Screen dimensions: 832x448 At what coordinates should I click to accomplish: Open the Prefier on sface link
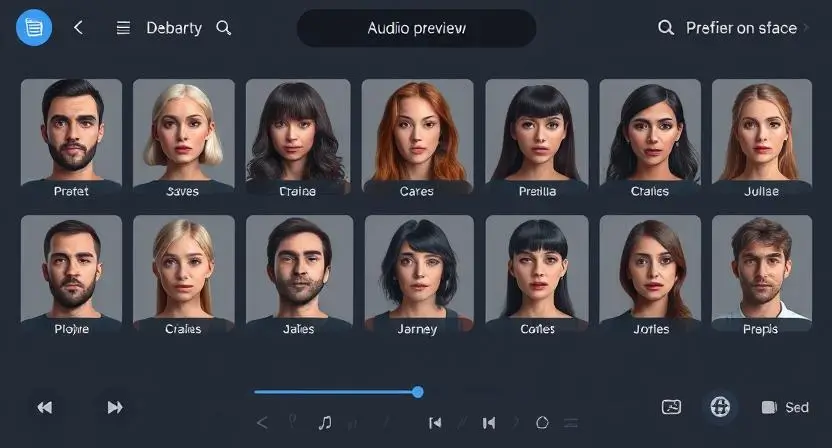[741, 28]
